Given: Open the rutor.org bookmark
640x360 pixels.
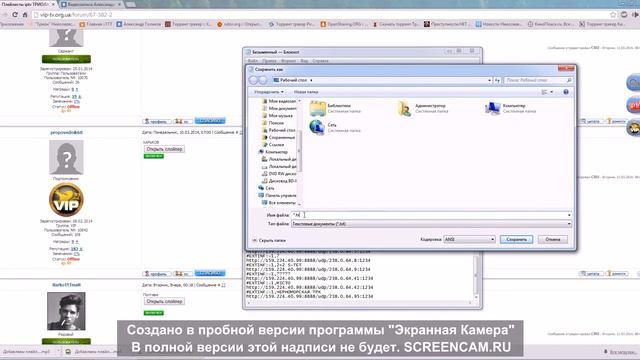Looking at the screenshot, I should click(239, 24).
